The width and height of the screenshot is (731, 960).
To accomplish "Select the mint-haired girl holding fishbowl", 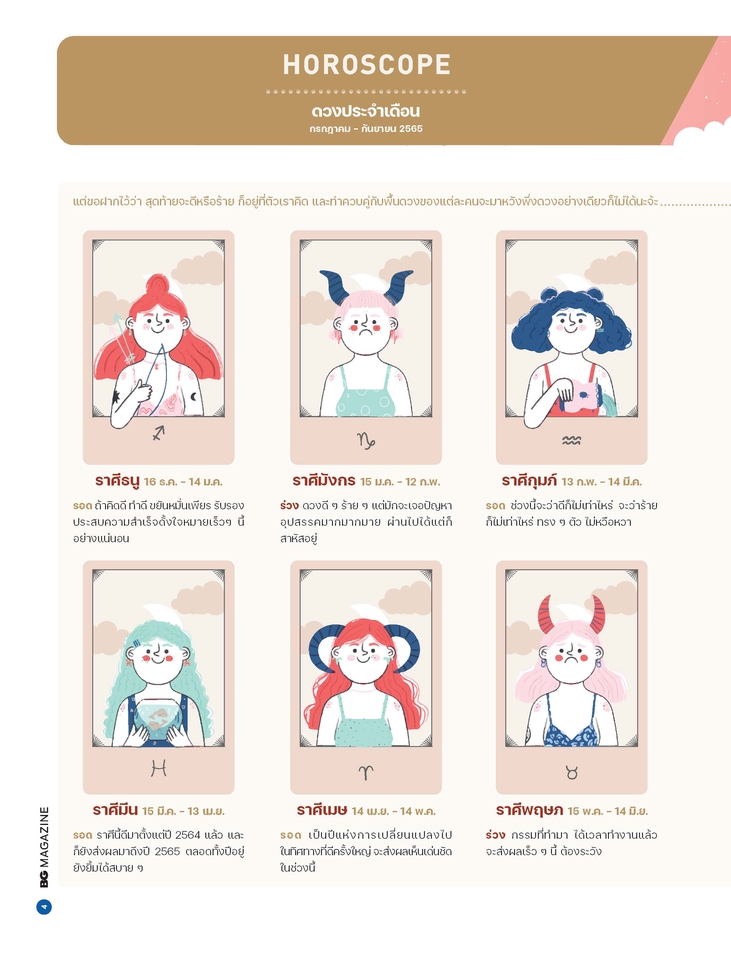I will 159,677.
